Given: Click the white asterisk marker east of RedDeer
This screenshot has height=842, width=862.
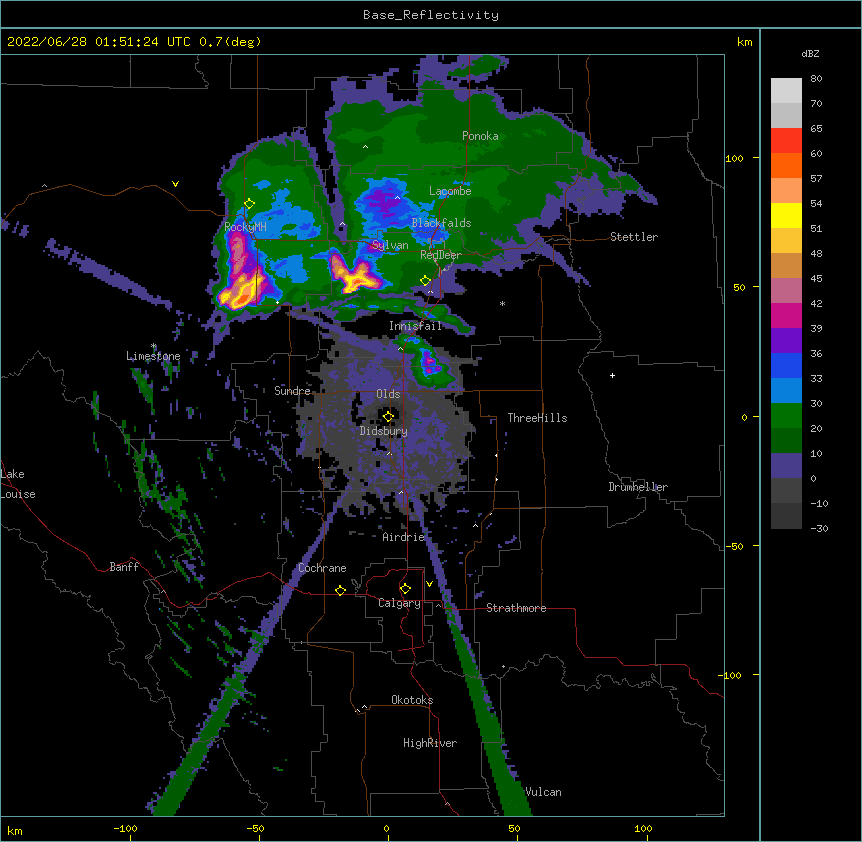Looking at the screenshot, I should [502, 303].
